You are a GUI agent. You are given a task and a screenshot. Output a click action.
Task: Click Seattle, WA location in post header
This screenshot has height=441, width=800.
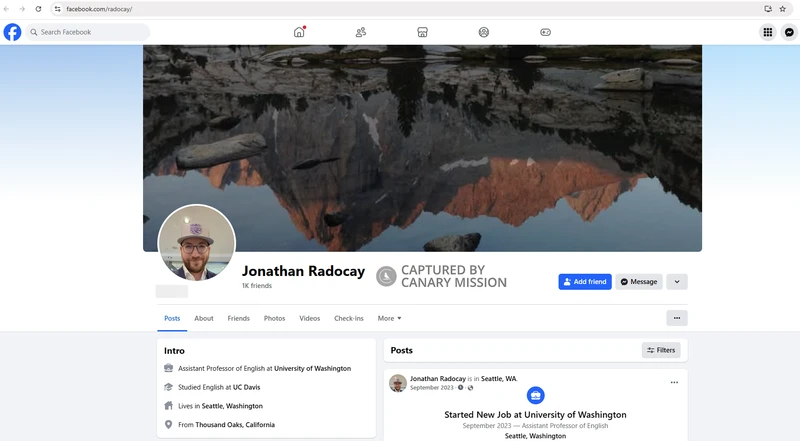point(499,379)
